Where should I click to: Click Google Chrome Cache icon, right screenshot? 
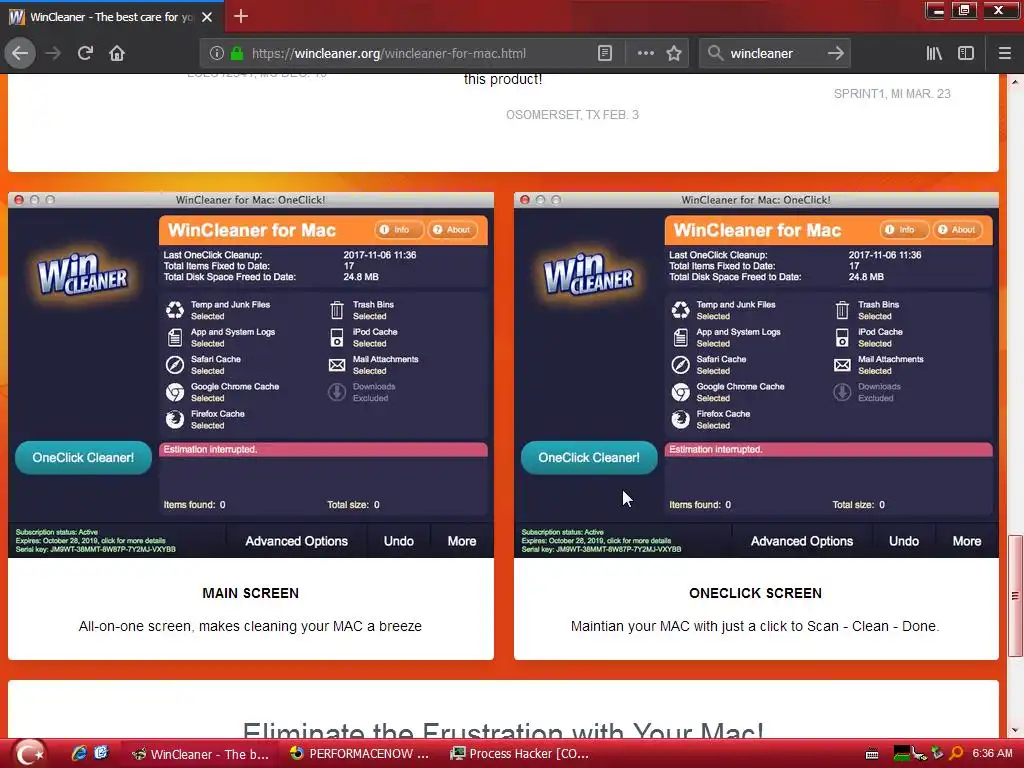(x=680, y=392)
